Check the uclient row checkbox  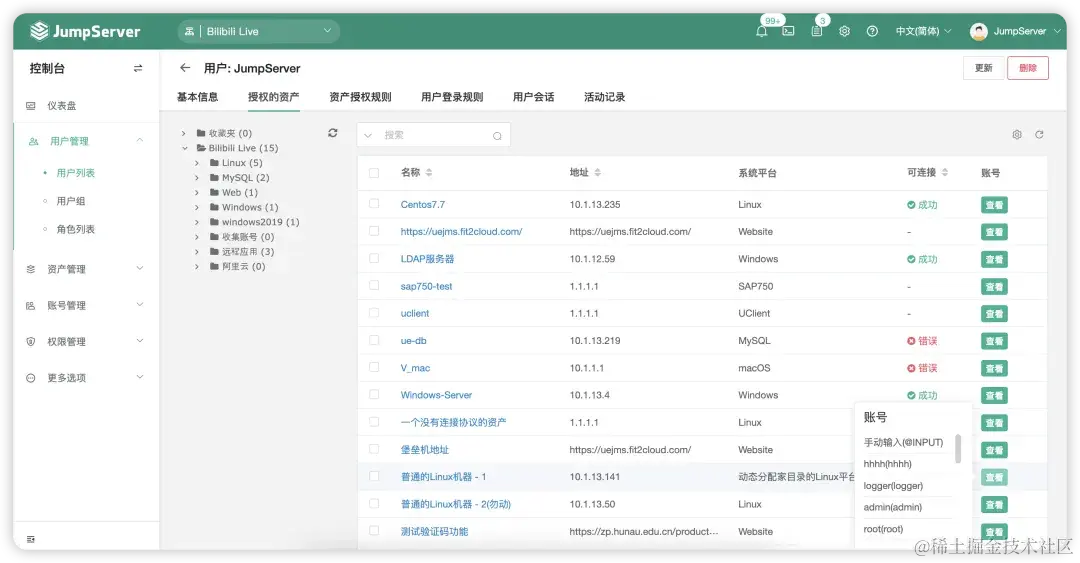click(x=374, y=313)
